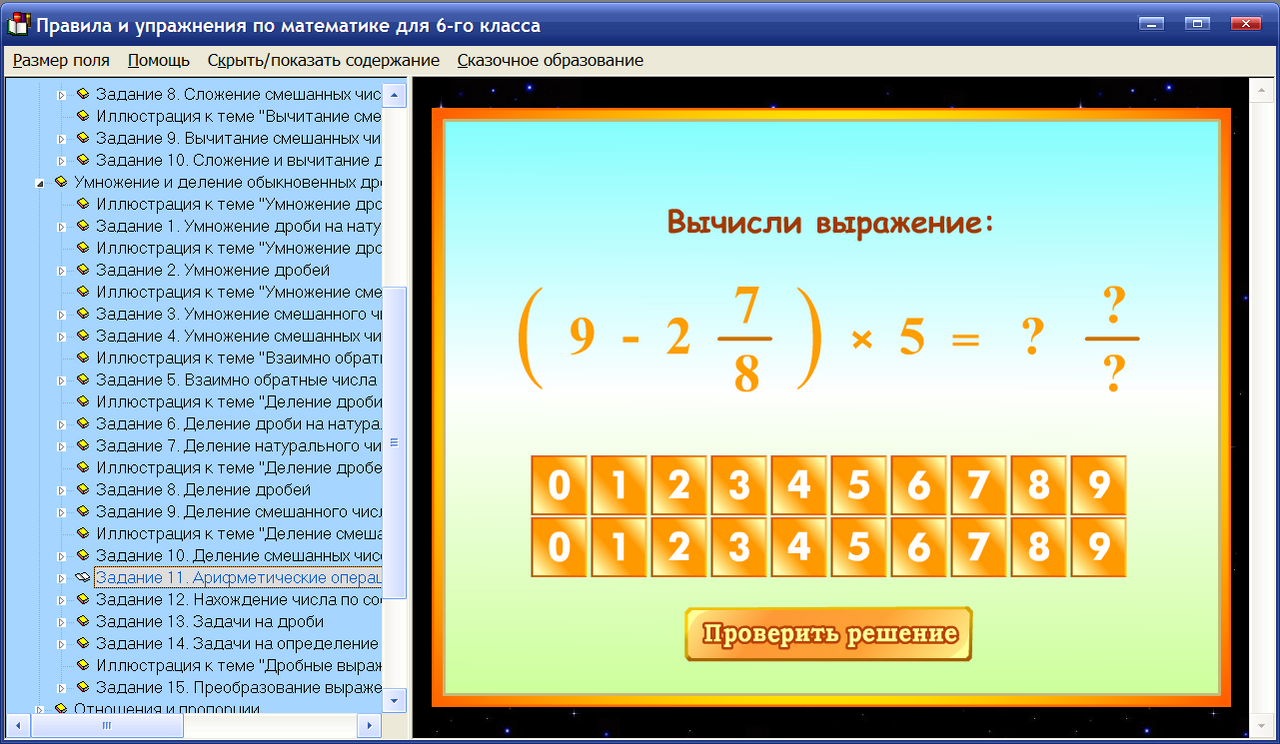Click the 0 tile in the top digit row
Screen dimensions: 1280x744
tap(559, 487)
